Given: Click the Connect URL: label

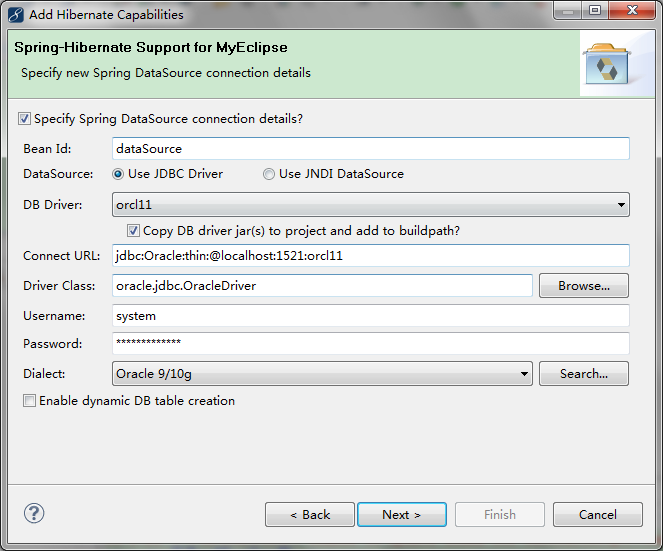Looking at the screenshot, I should (x=62, y=256).
